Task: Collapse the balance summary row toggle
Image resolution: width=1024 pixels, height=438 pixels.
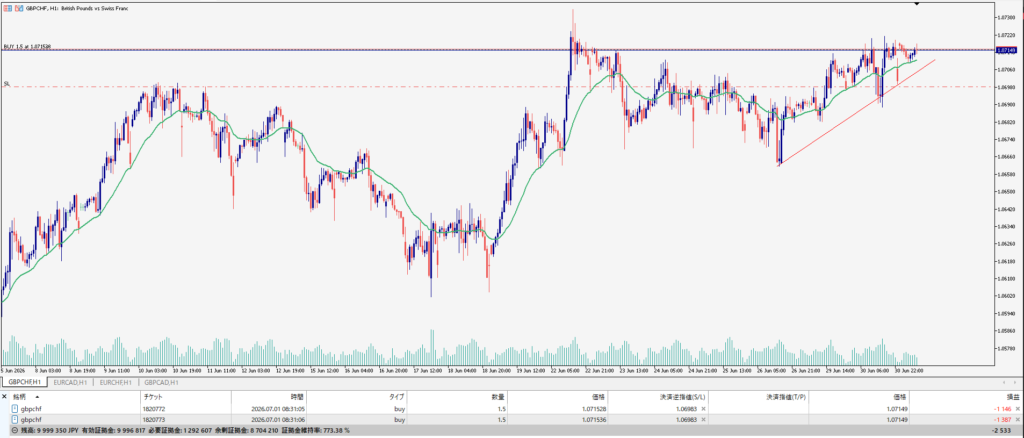Action: [x=14, y=431]
